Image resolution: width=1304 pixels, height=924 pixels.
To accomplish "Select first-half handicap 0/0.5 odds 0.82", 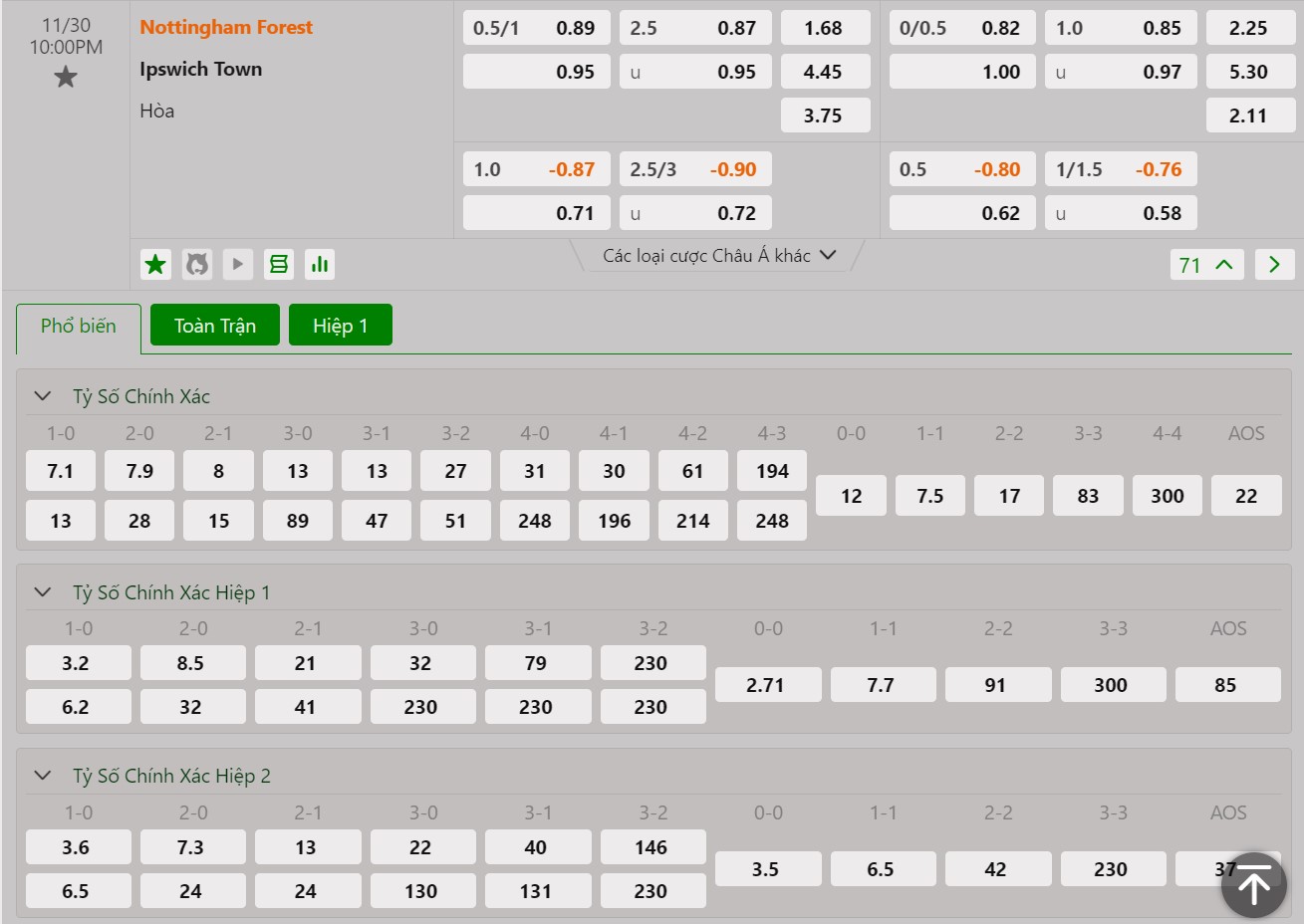I will click(962, 28).
